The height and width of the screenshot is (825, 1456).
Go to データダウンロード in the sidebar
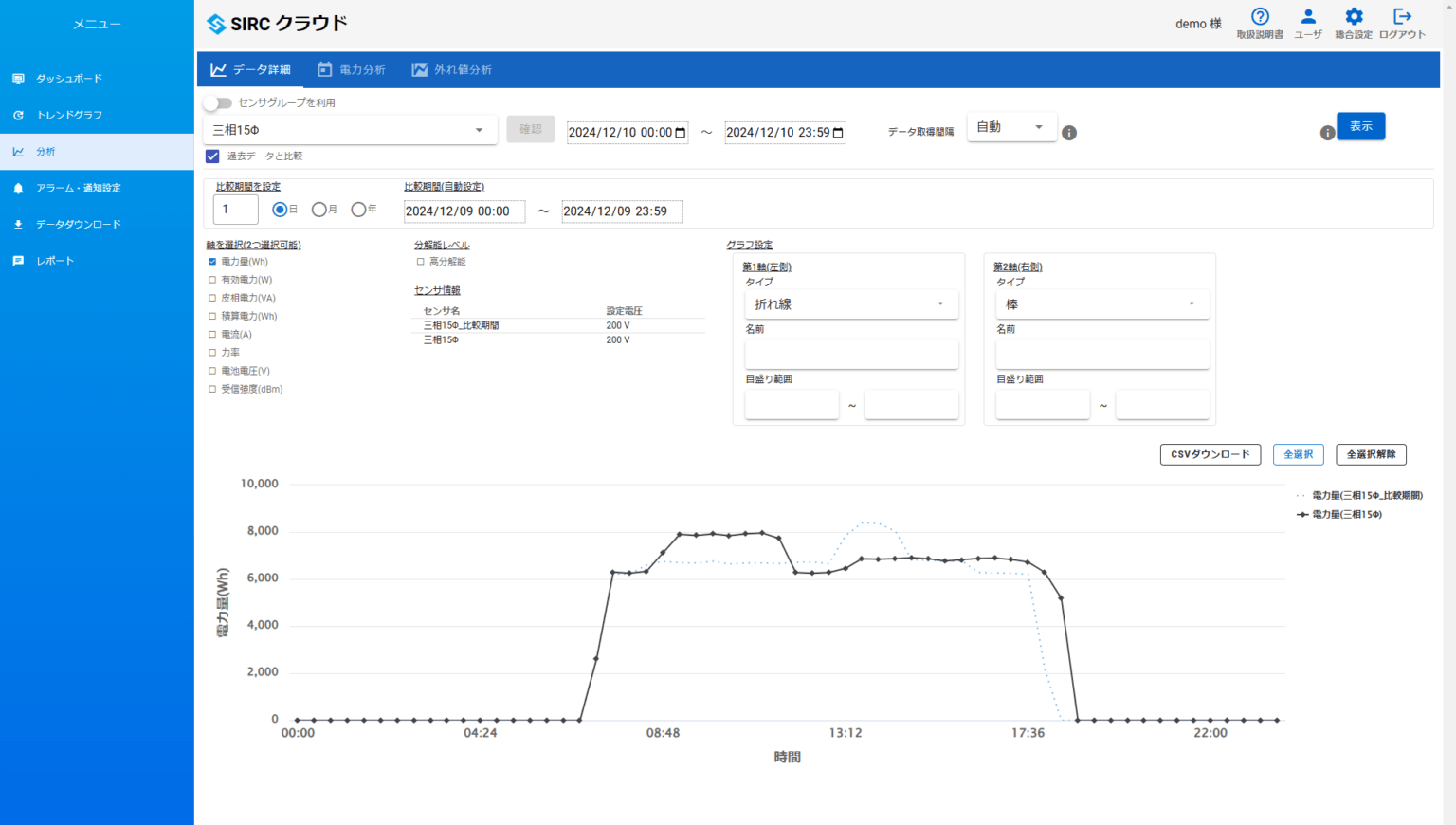pos(76,224)
